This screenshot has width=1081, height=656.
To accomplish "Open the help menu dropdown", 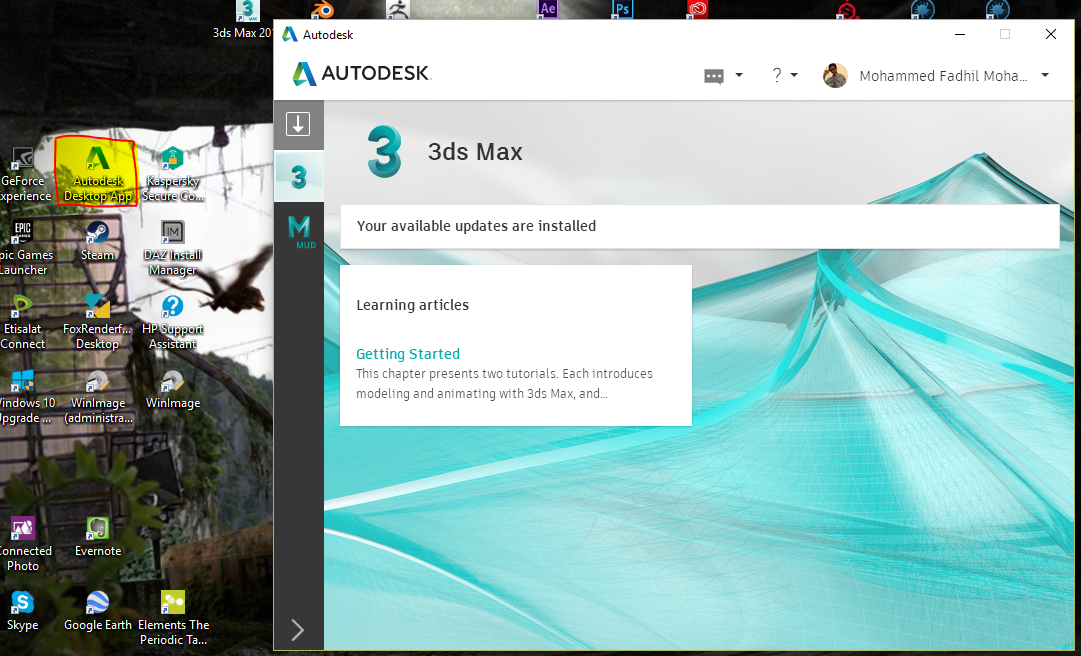I will (785, 75).
